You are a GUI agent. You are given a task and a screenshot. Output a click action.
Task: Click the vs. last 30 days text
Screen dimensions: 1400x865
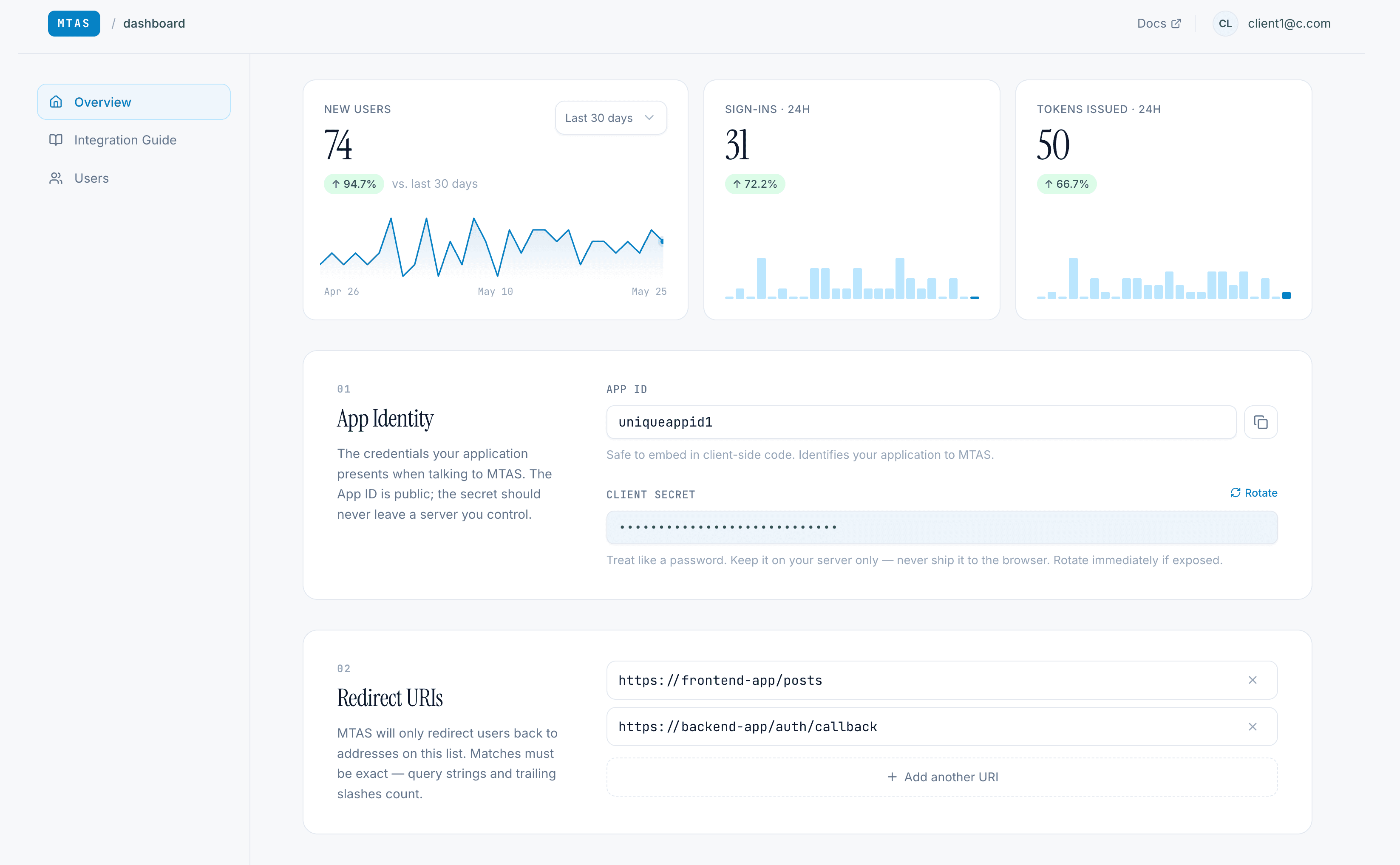(435, 184)
